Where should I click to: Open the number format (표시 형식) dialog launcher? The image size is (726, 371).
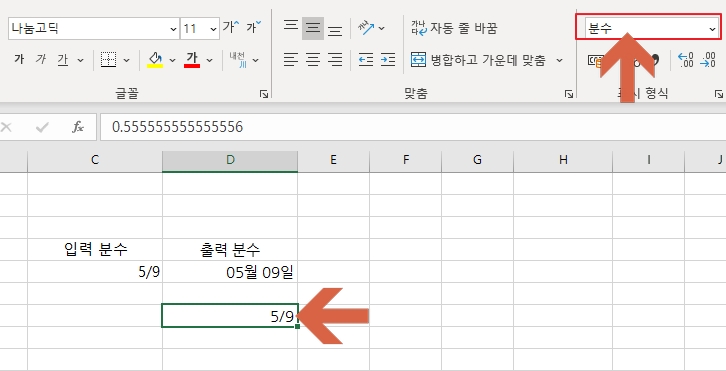tap(719, 94)
